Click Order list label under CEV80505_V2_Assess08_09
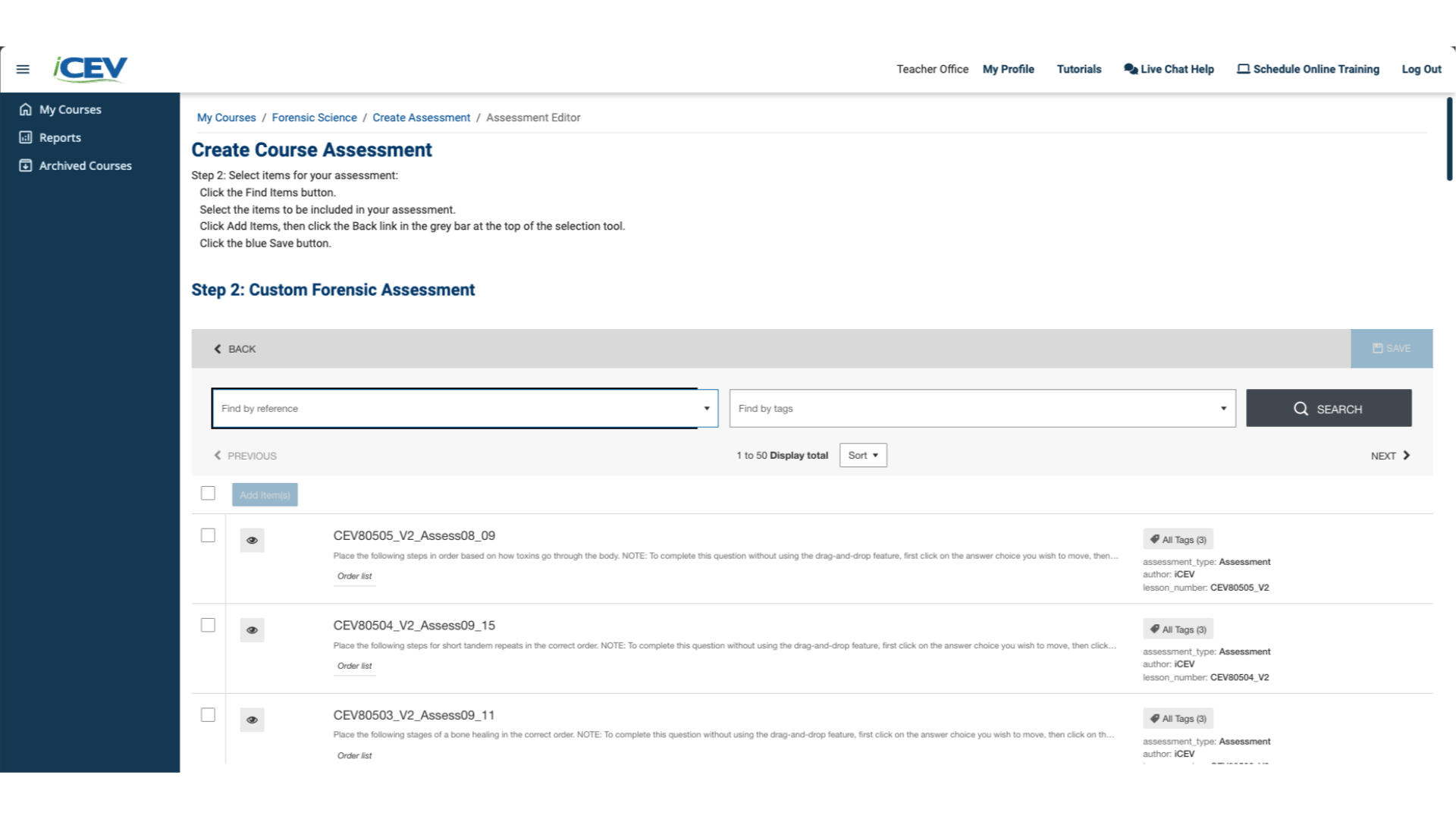1456x819 pixels. (354, 576)
